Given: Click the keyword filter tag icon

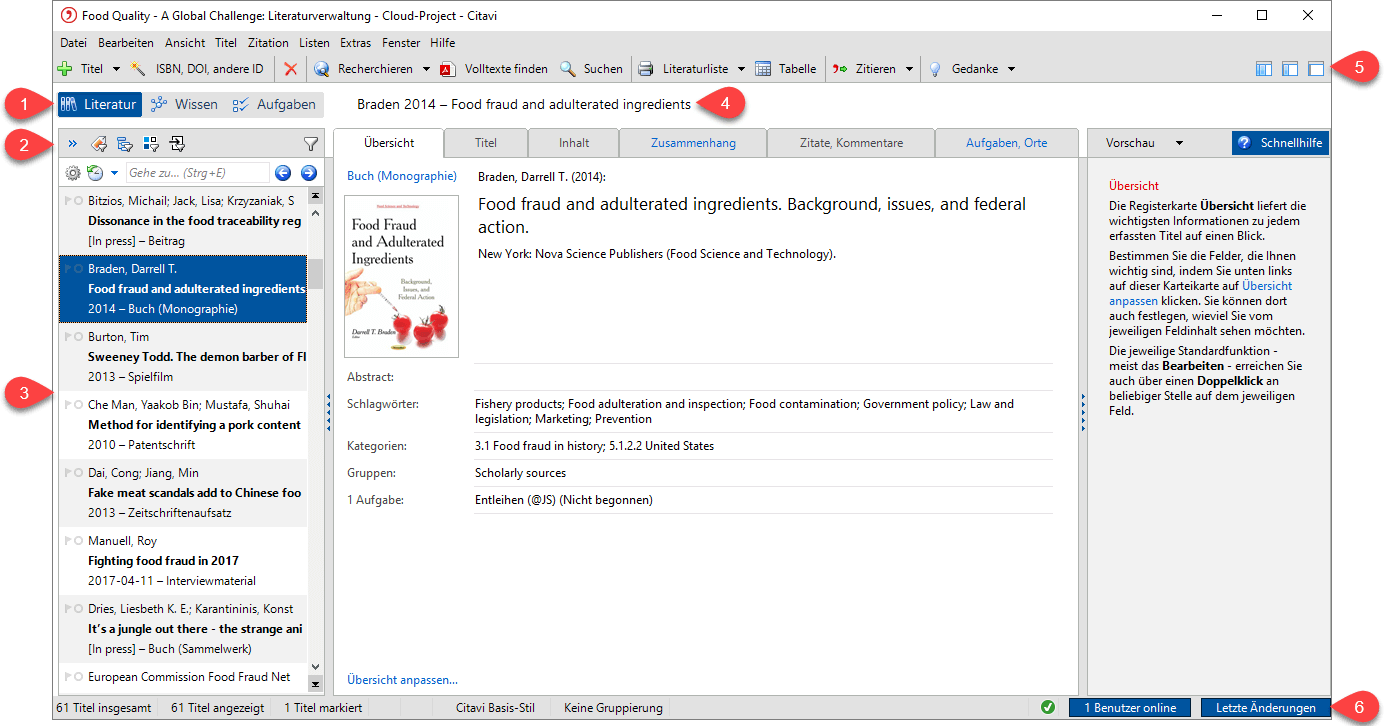Looking at the screenshot, I should coord(100,144).
